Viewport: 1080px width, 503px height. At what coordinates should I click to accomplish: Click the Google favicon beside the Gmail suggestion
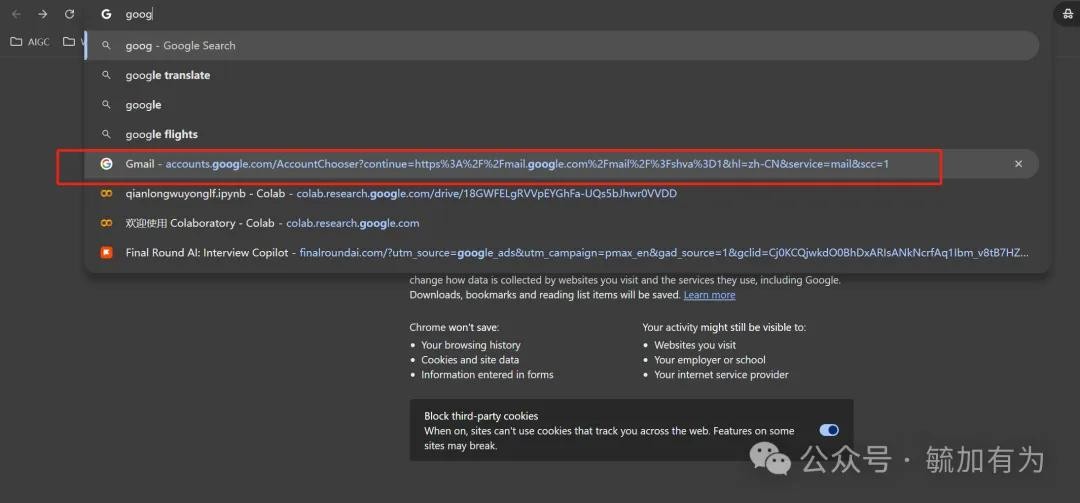click(x=106, y=164)
